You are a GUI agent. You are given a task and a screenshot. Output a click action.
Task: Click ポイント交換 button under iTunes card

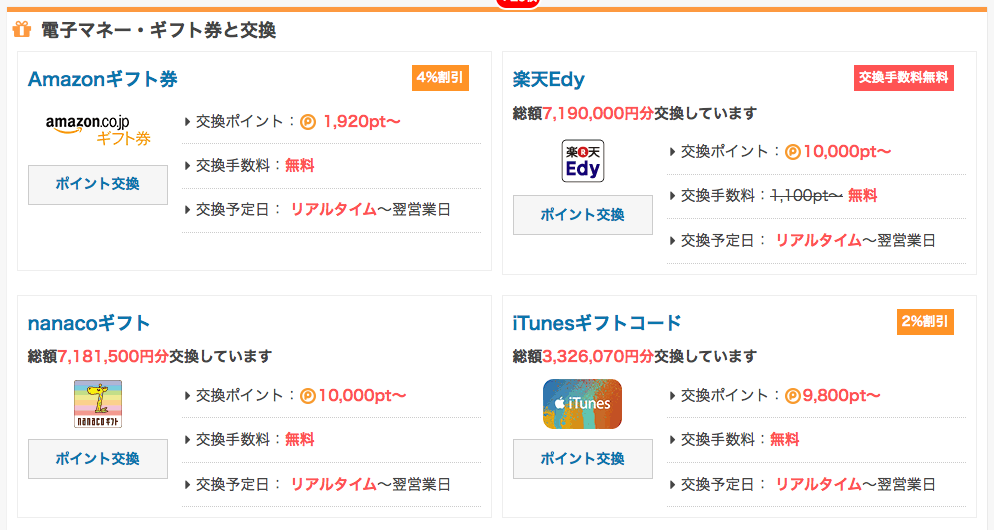tap(583, 459)
